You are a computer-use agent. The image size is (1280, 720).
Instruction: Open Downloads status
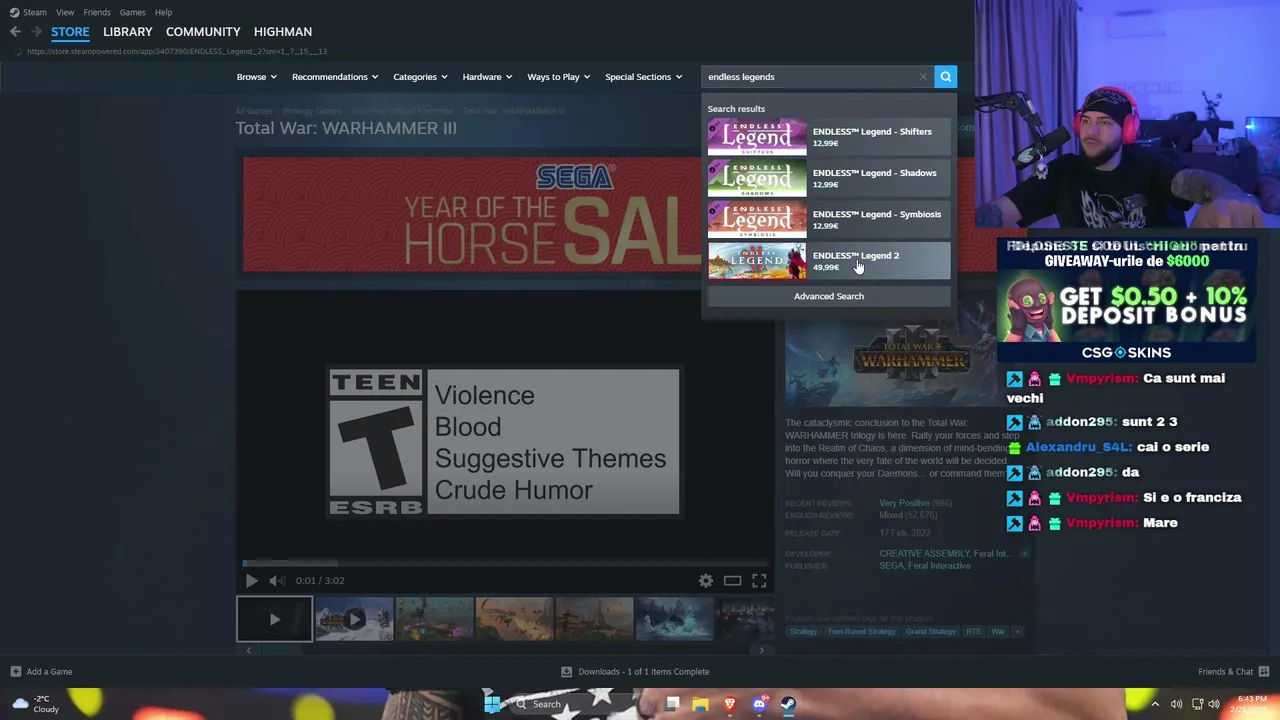(x=635, y=672)
